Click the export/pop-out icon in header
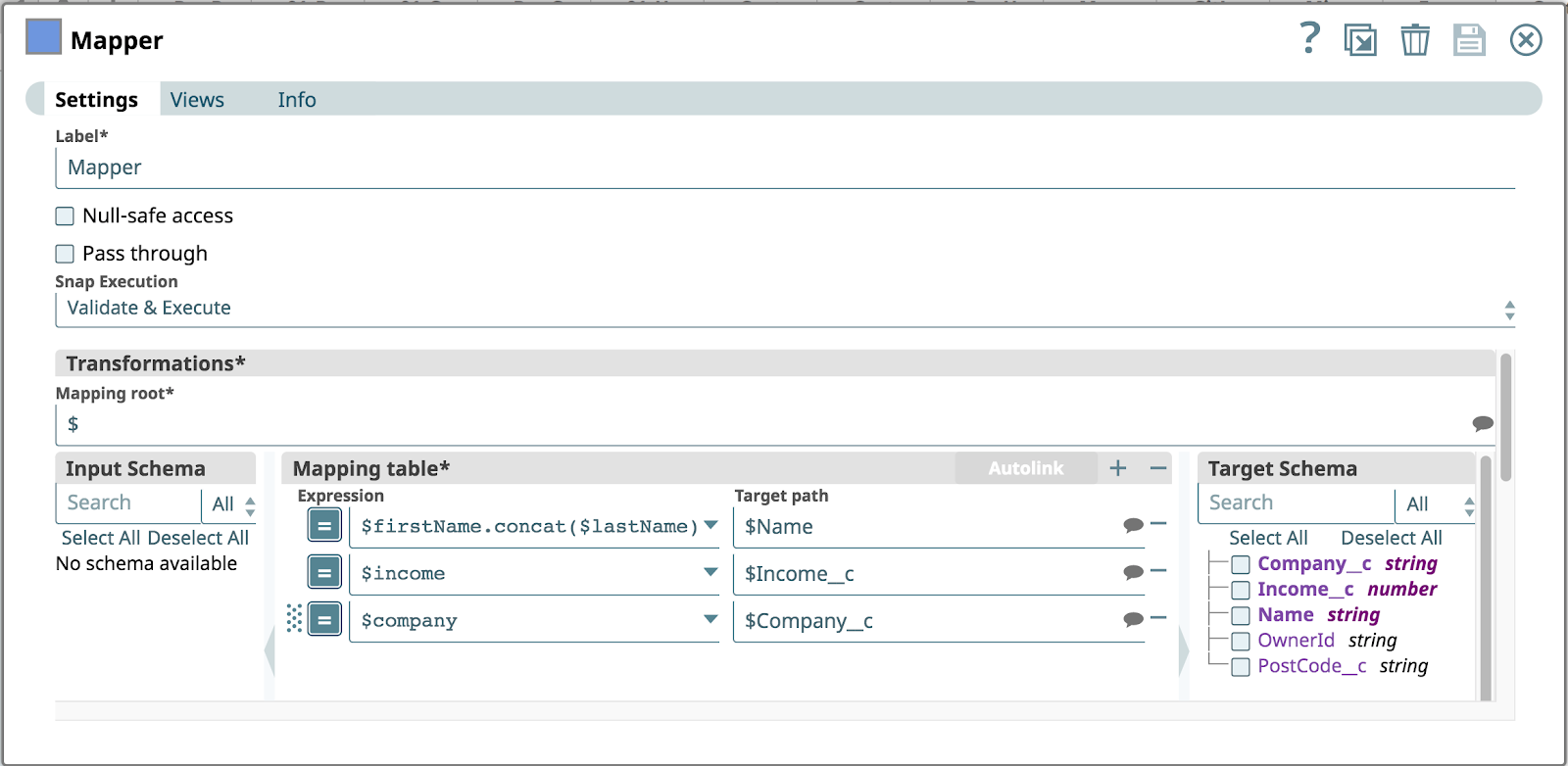The width and height of the screenshot is (1568, 766). point(1360,40)
